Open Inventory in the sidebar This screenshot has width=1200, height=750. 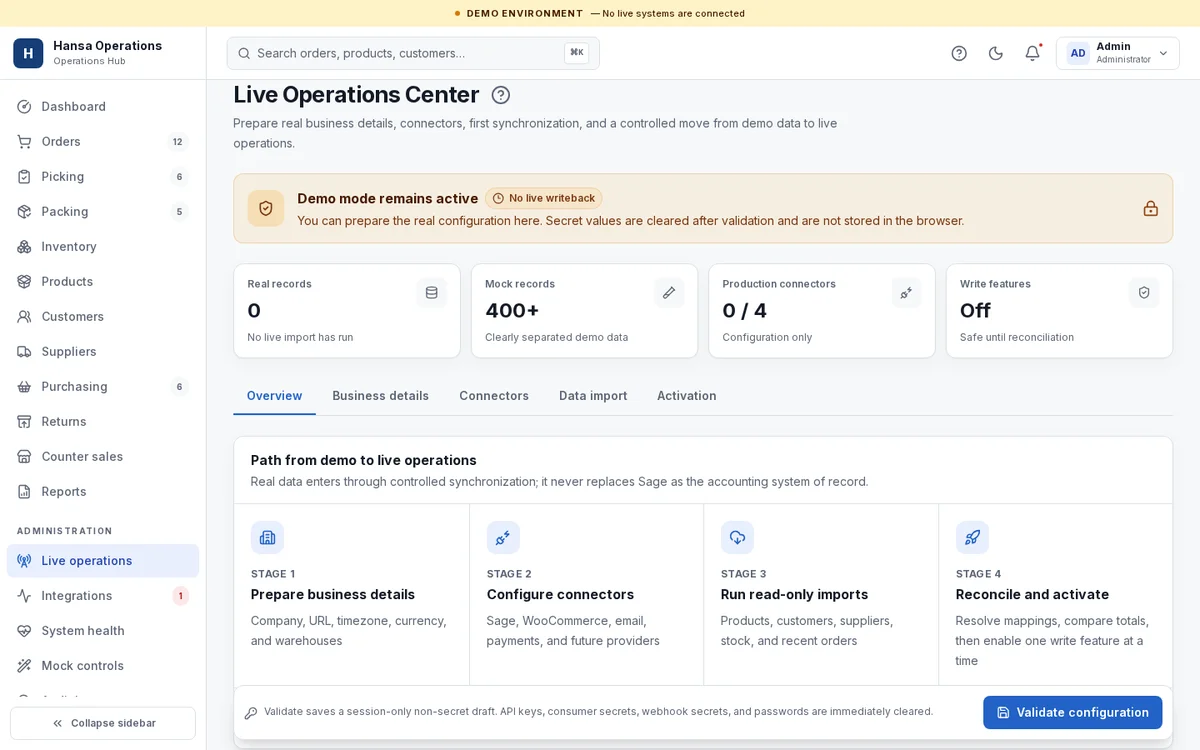click(x=103, y=247)
